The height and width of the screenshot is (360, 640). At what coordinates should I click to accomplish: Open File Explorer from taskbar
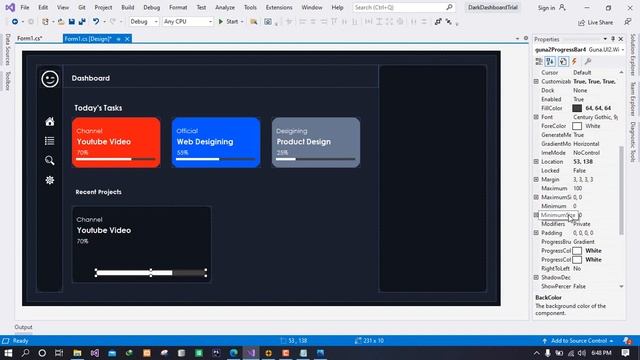[x=78, y=353]
